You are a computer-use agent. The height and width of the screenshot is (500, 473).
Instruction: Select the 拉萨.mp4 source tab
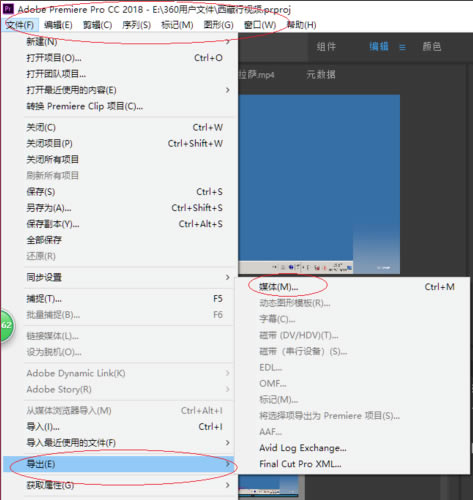point(256,75)
